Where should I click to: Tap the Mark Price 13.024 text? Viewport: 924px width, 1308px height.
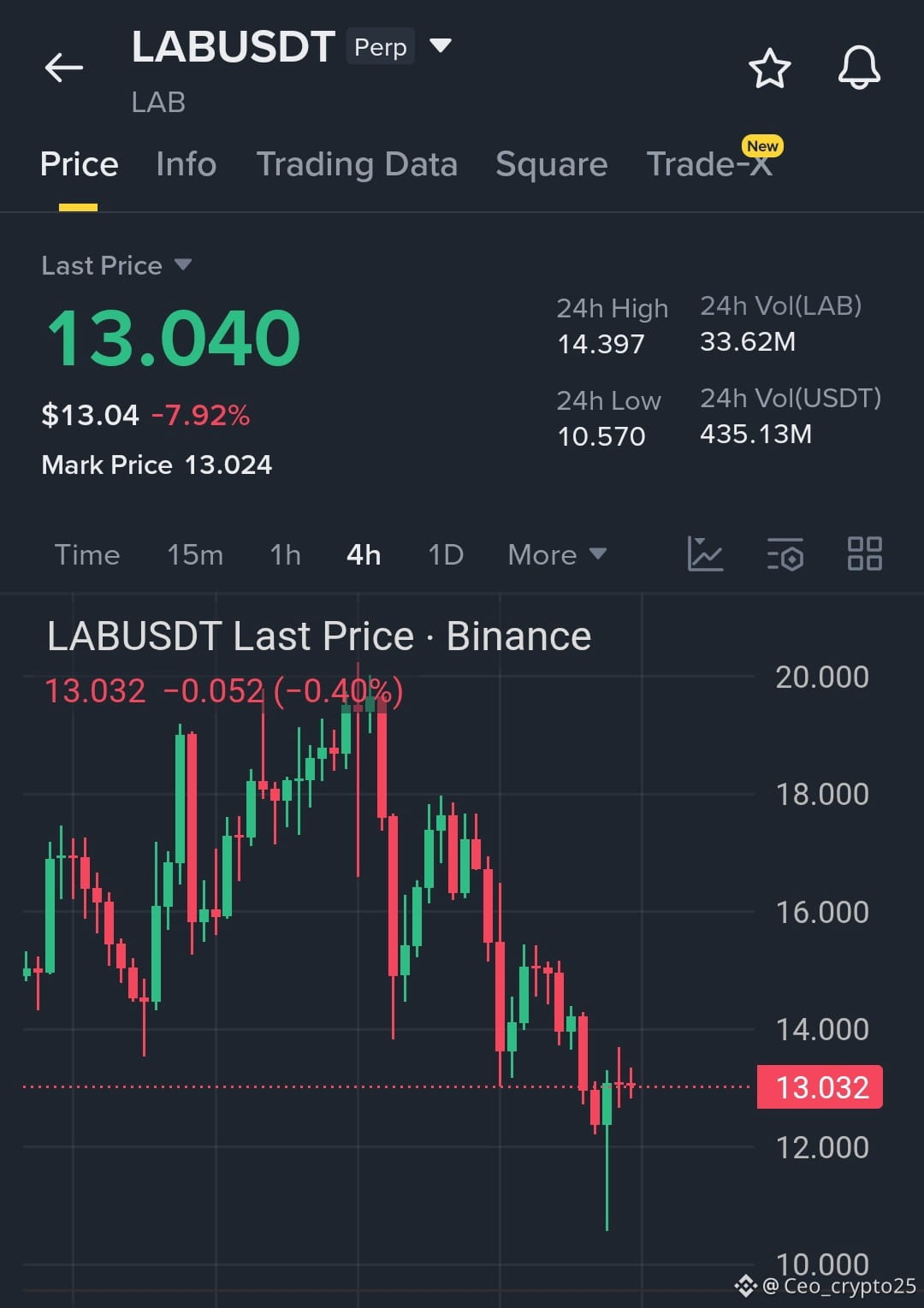coord(157,465)
